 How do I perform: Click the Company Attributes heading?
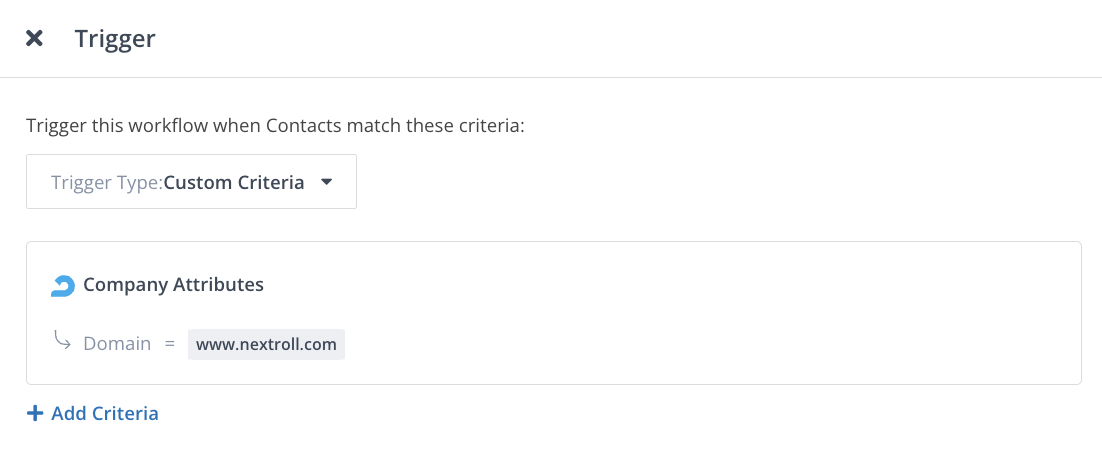[173, 285]
